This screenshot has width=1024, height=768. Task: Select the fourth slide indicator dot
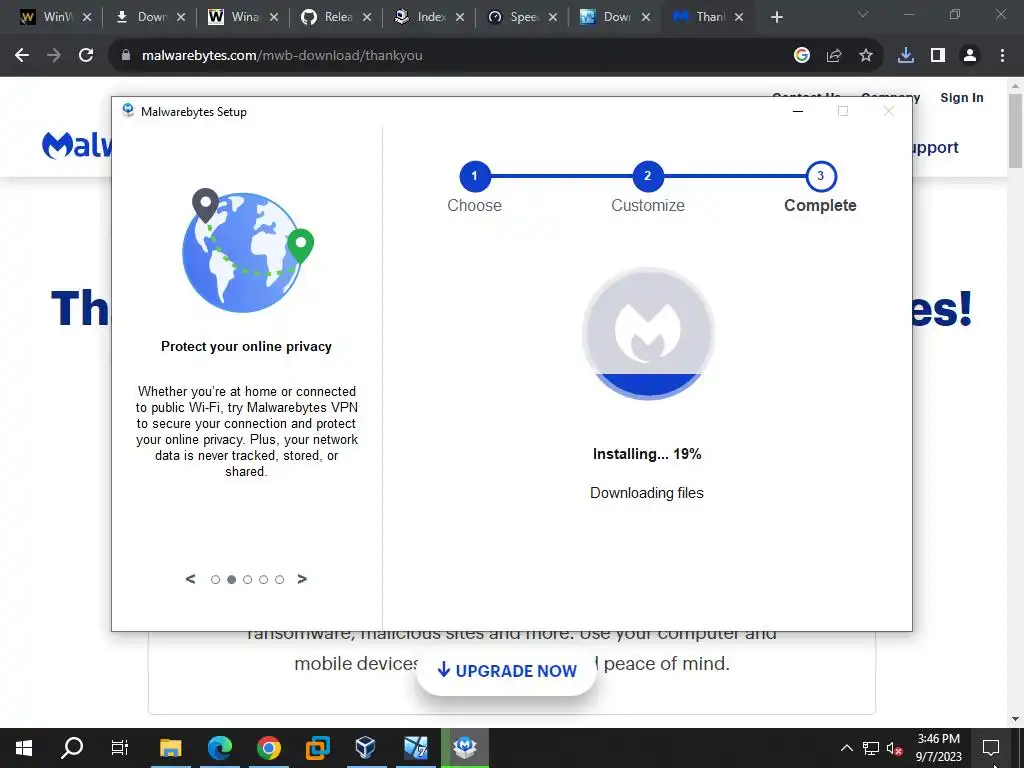pyautogui.click(x=263, y=580)
